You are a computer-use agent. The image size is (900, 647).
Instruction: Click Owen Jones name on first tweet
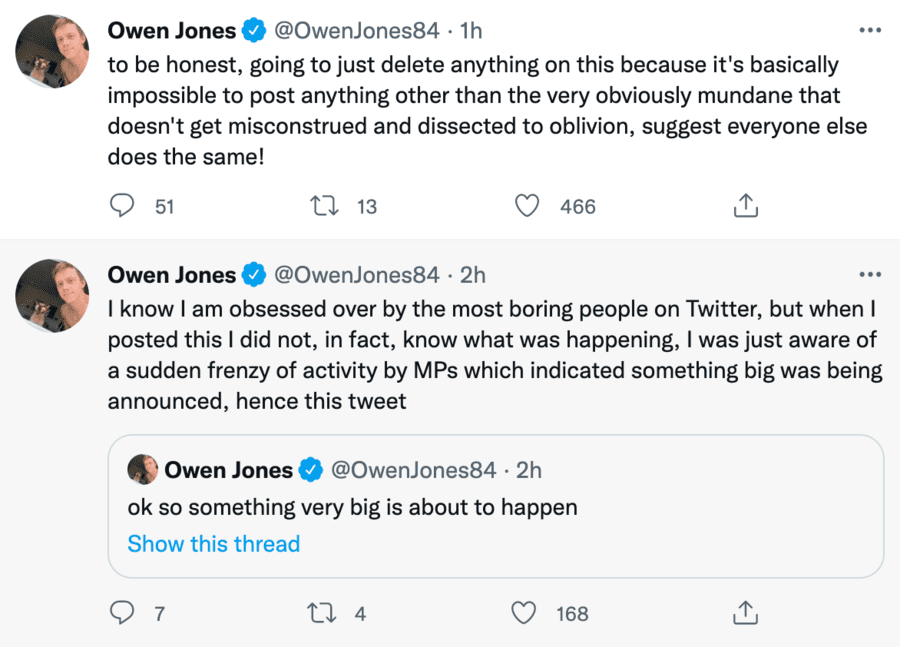click(172, 31)
